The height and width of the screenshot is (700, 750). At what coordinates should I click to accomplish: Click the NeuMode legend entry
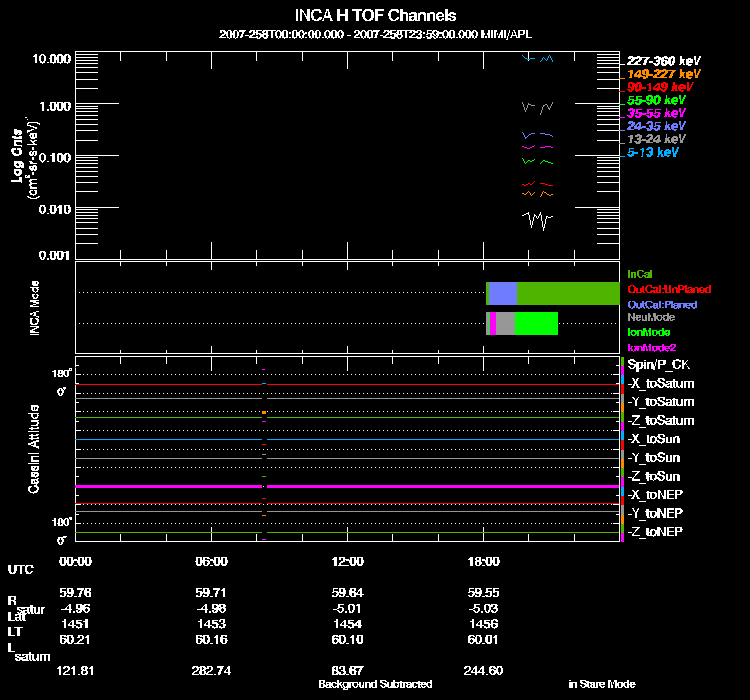point(650,317)
